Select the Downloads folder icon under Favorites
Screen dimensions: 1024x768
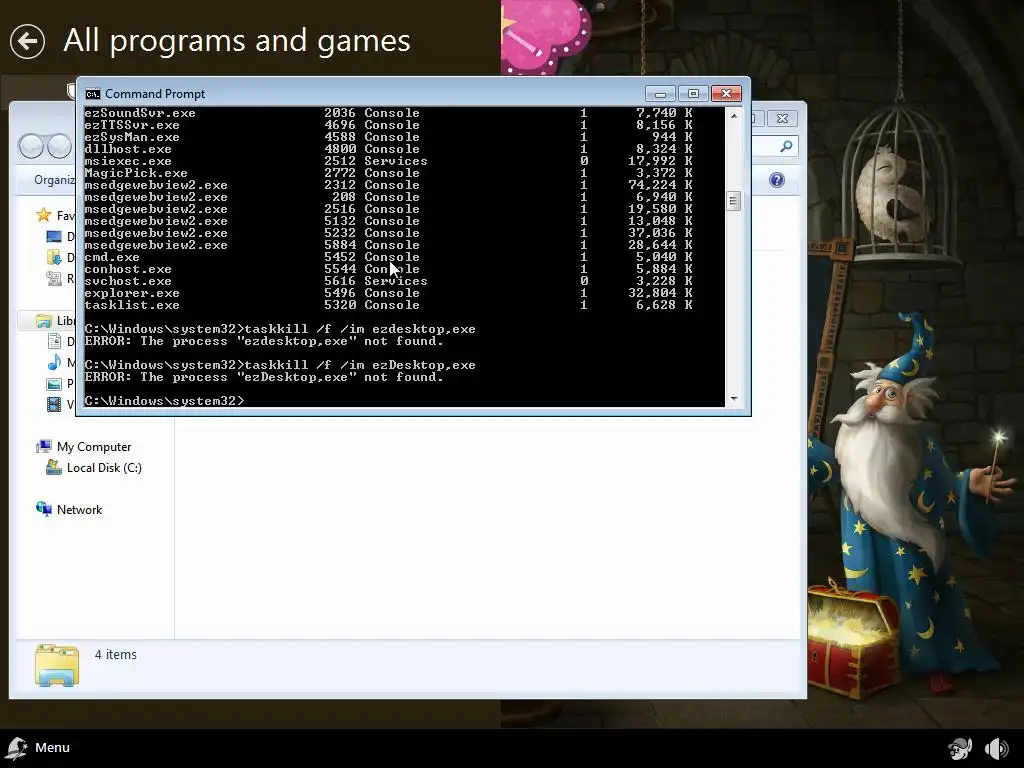[x=54, y=257]
